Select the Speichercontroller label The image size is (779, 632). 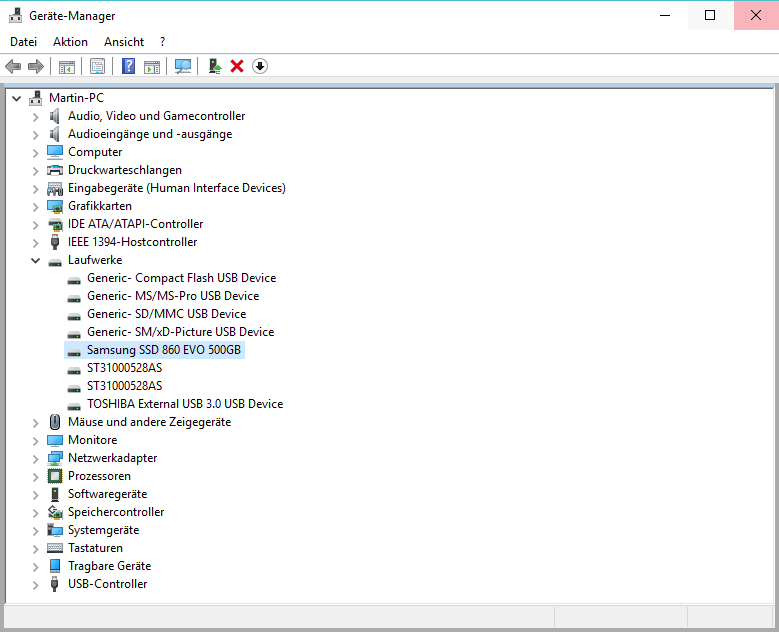tap(116, 512)
